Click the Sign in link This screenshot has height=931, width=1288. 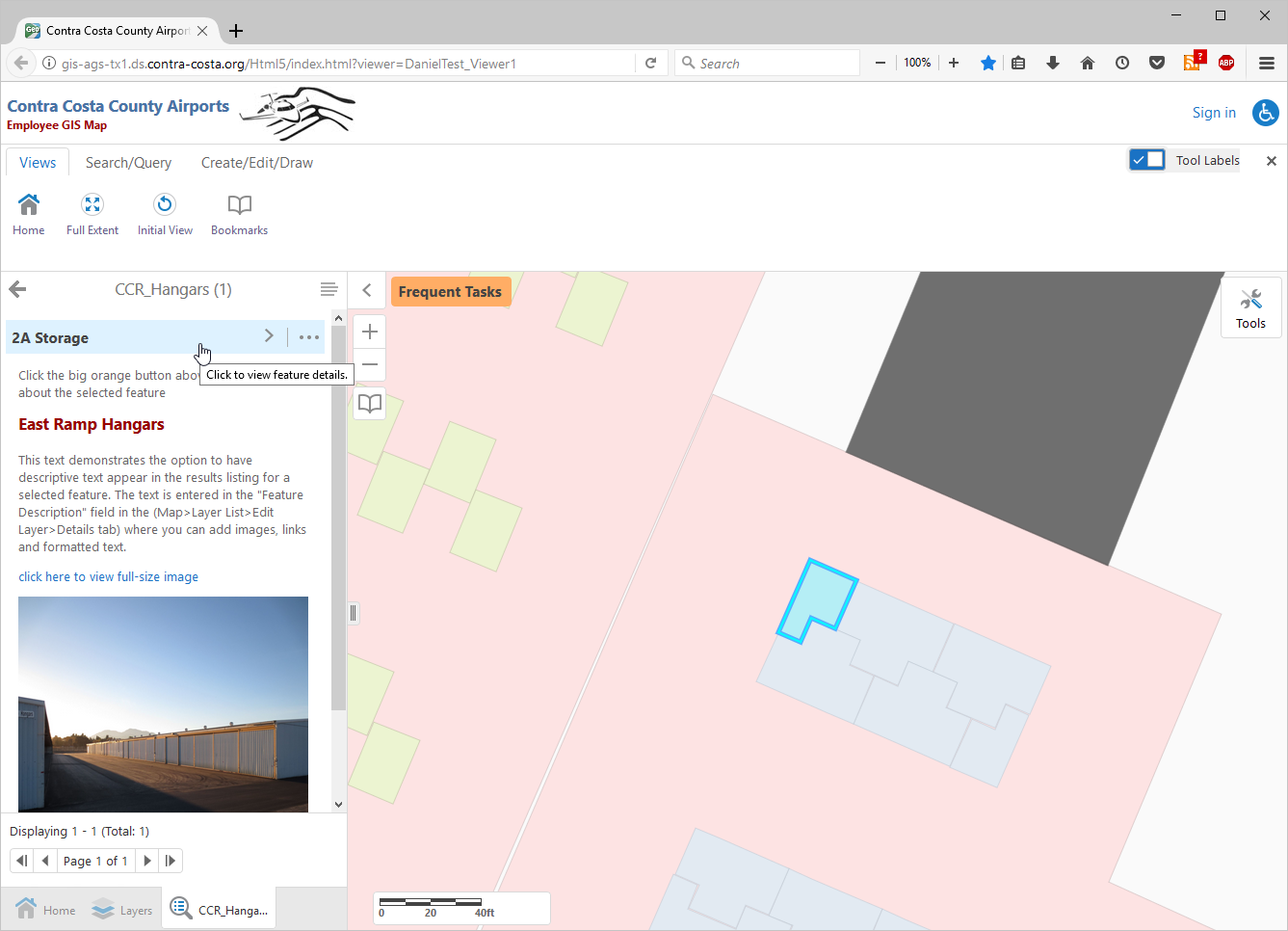(1214, 113)
